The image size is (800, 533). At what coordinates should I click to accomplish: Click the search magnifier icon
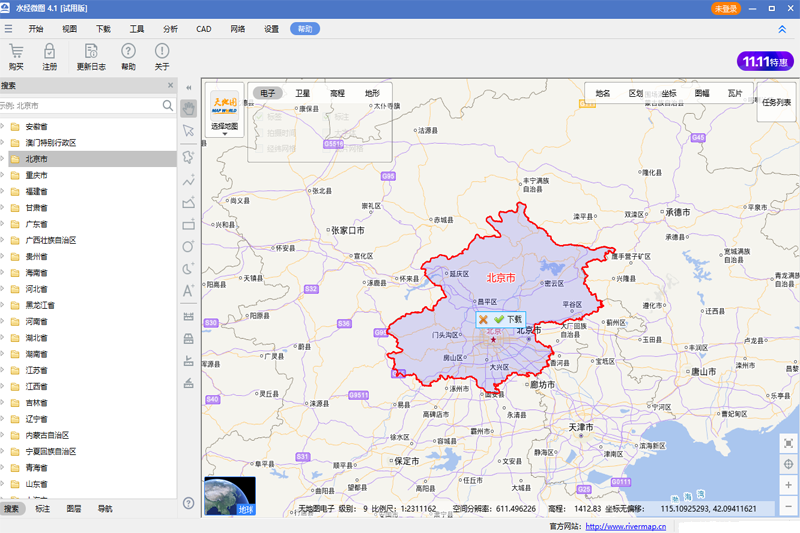tap(168, 105)
